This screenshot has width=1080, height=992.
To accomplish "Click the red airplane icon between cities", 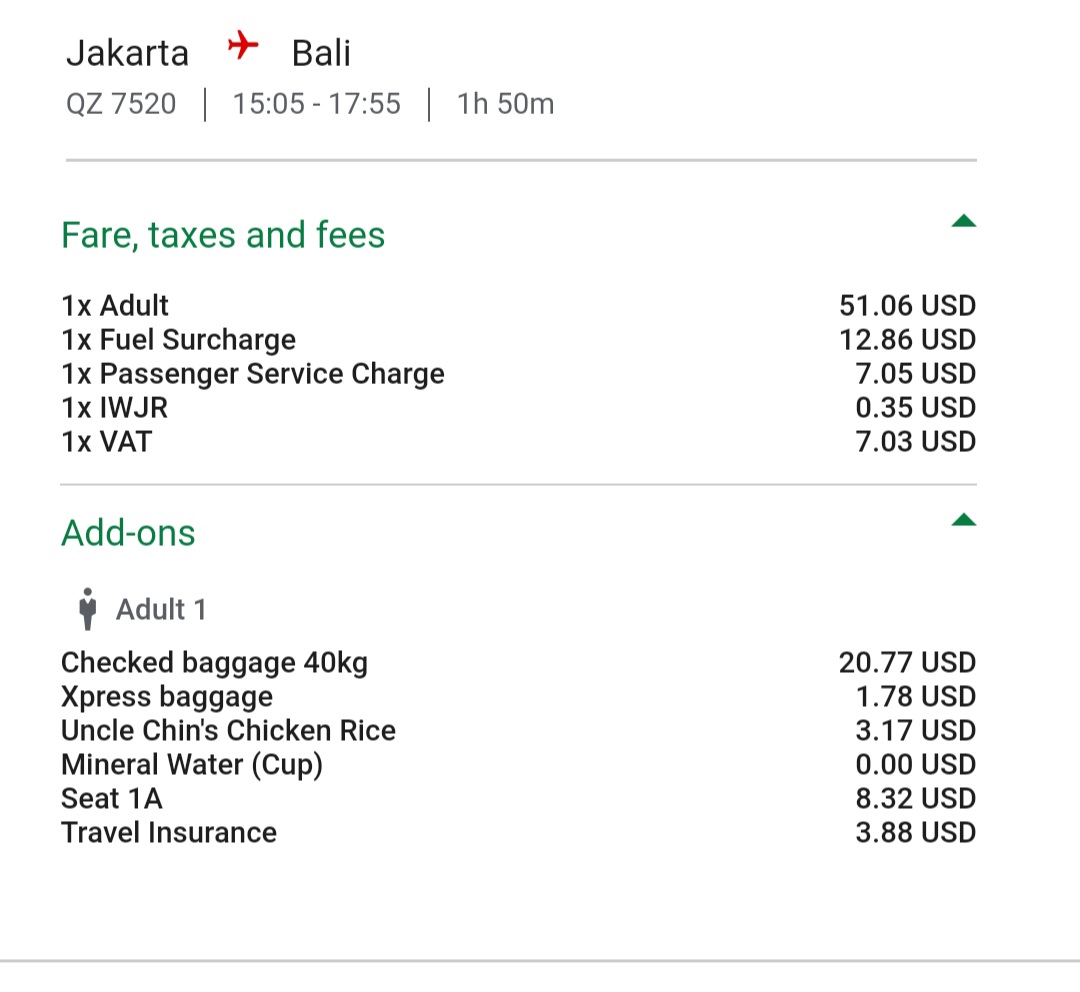I will pyautogui.click(x=243, y=45).
